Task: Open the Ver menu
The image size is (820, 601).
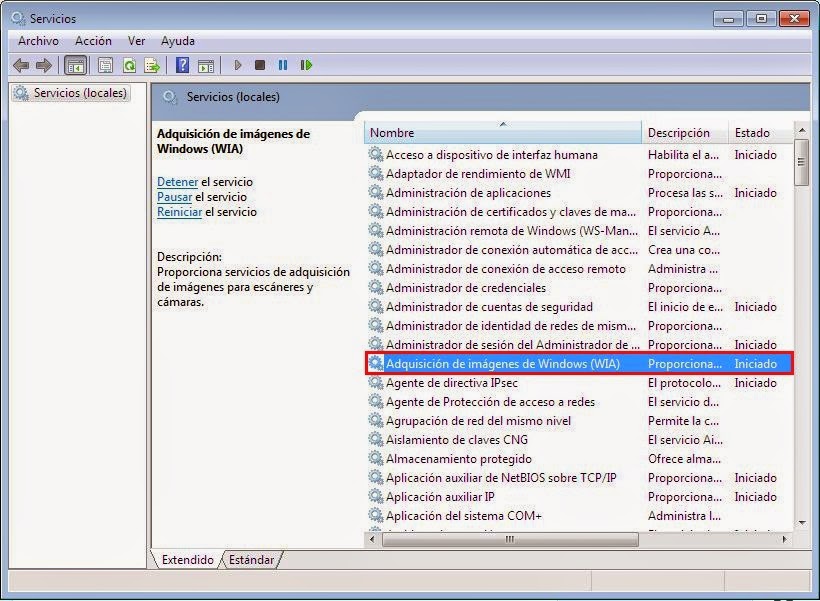Action: click(x=136, y=41)
